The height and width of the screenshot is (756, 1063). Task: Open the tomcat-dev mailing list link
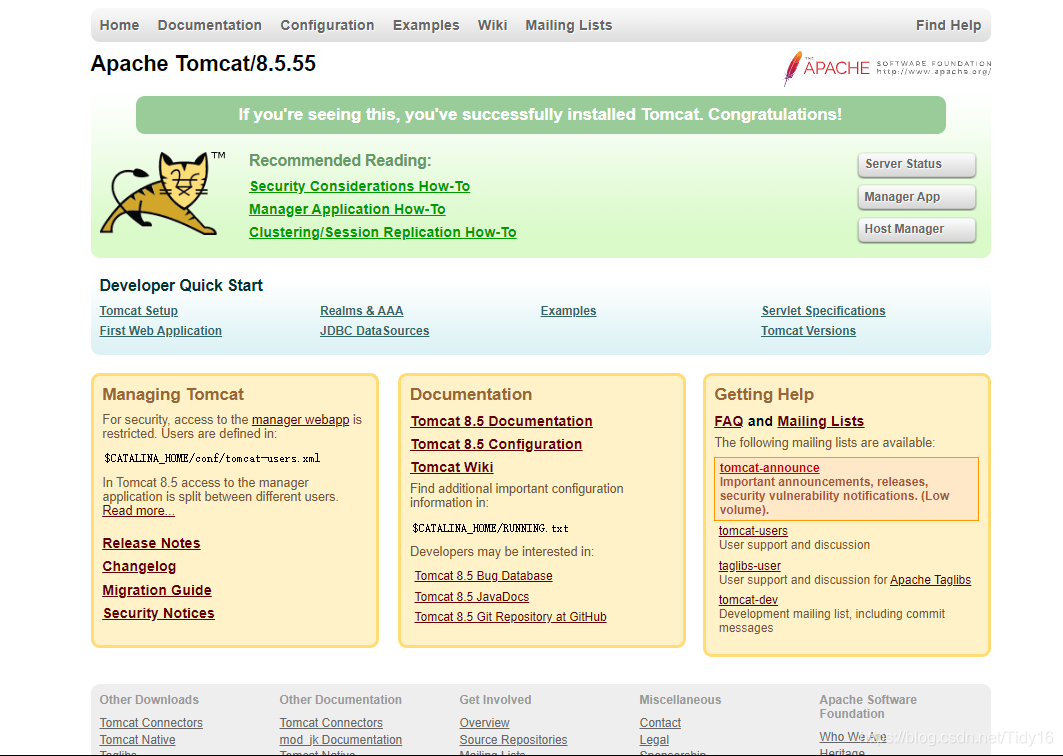[748, 600]
